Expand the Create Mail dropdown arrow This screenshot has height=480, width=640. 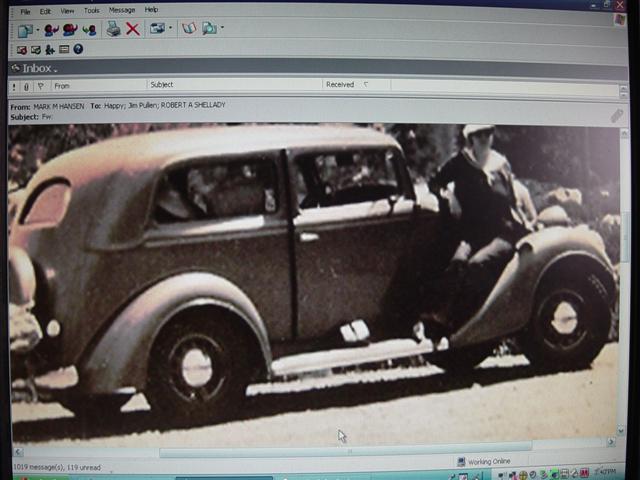(x=37, y=30)
